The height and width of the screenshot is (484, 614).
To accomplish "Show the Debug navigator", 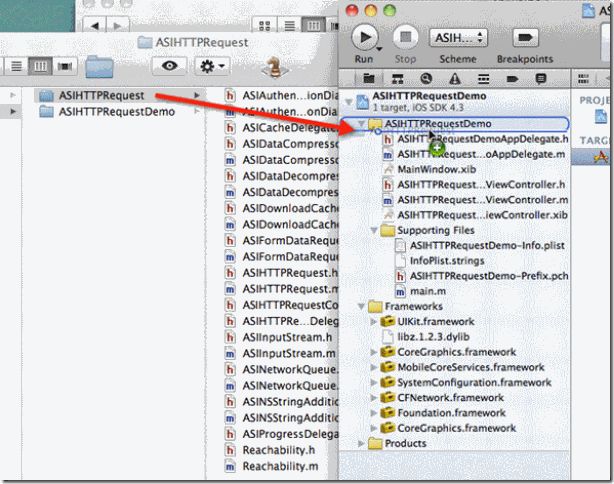I will (x=484, y=79).
